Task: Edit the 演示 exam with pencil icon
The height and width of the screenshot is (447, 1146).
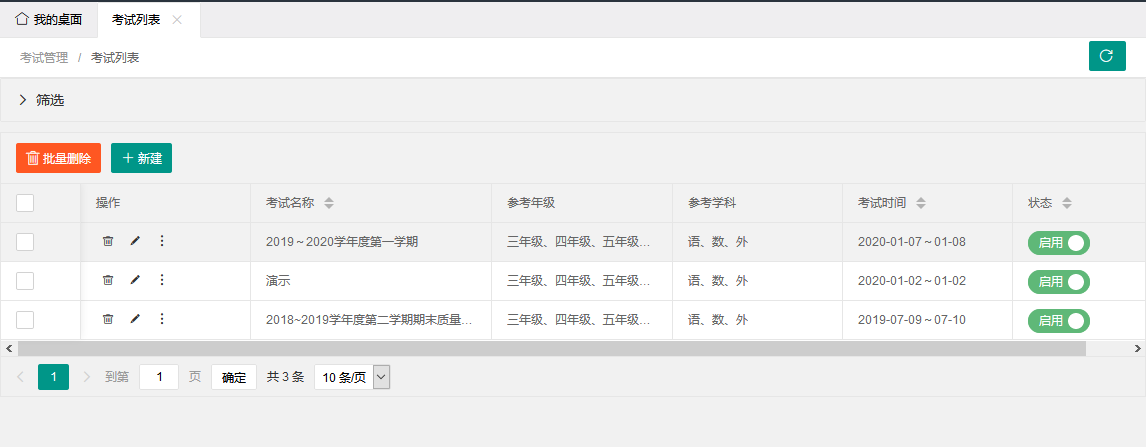Action: pyautogui.click(x=135, y=280)
